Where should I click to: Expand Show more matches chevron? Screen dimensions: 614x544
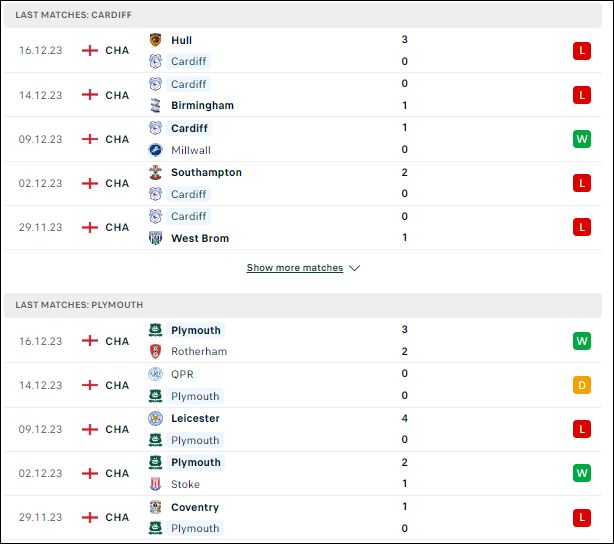coord(354,268)
